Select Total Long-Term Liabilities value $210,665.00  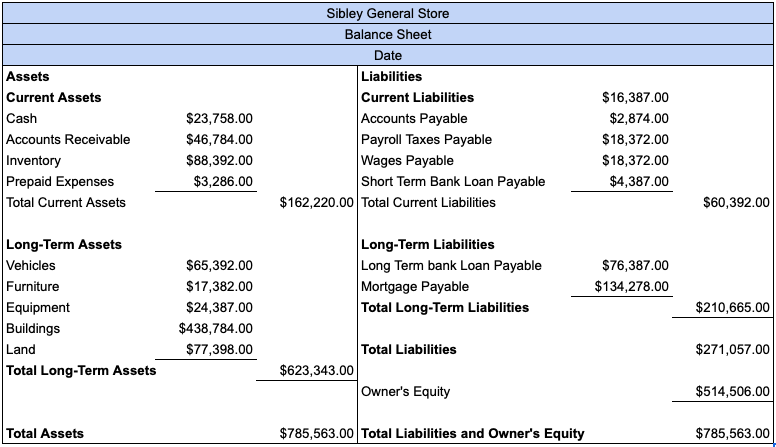coord(733,307)
